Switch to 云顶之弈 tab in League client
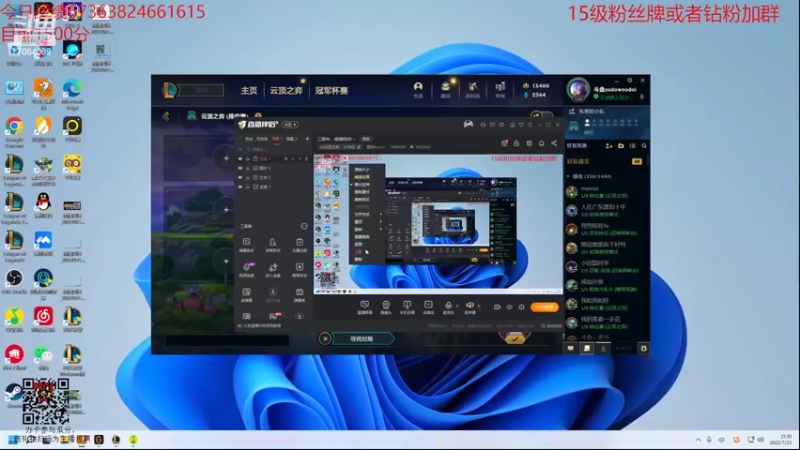800x450 pixels. [x=286, y=90]
